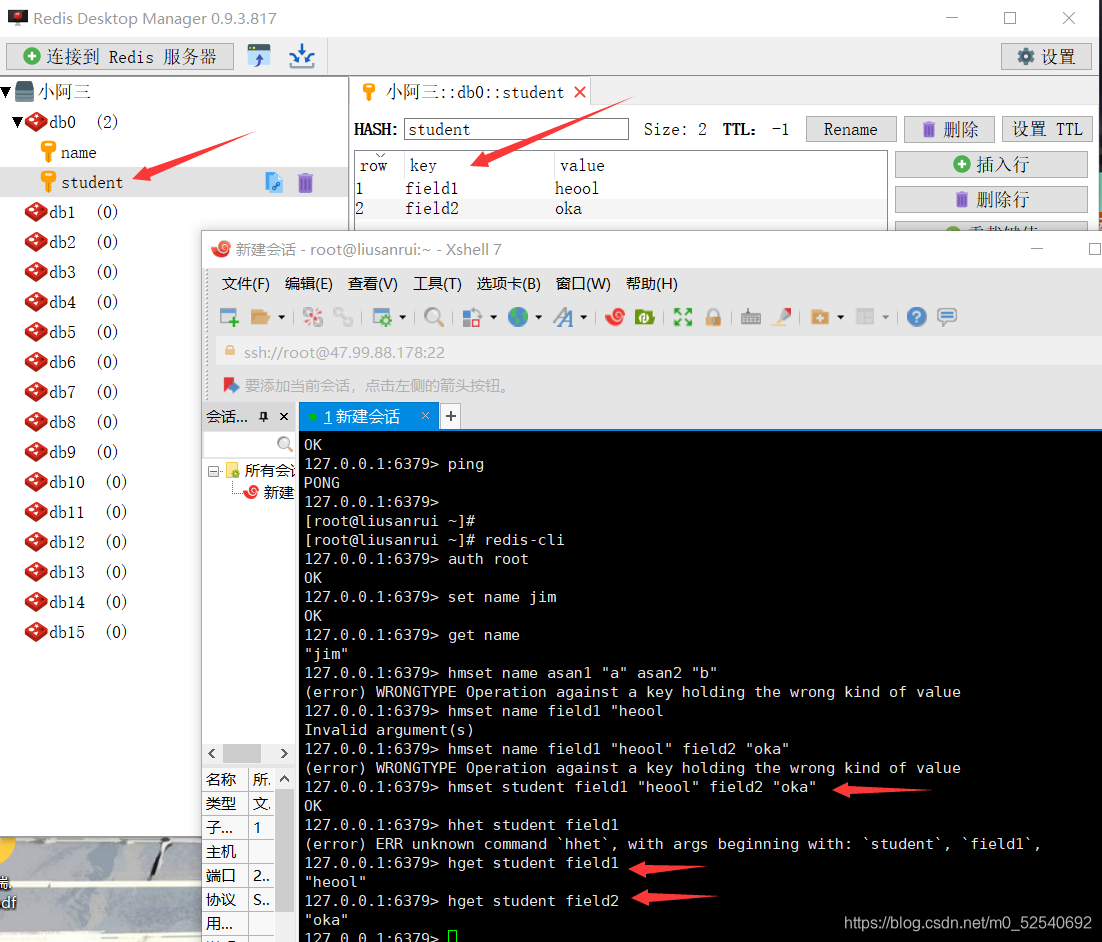
Task: Open the 编辑(E) menu in Xshell
Action: [309, 284]
